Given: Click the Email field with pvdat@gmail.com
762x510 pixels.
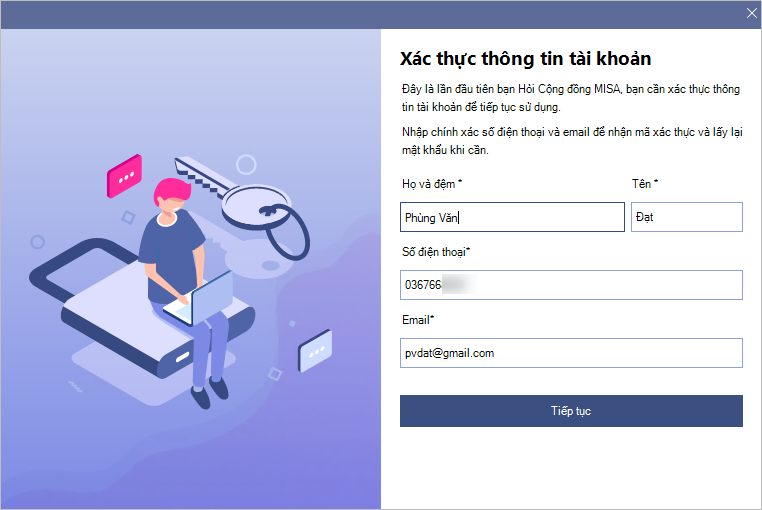Looking at the screenshot, I should [571, 353].
